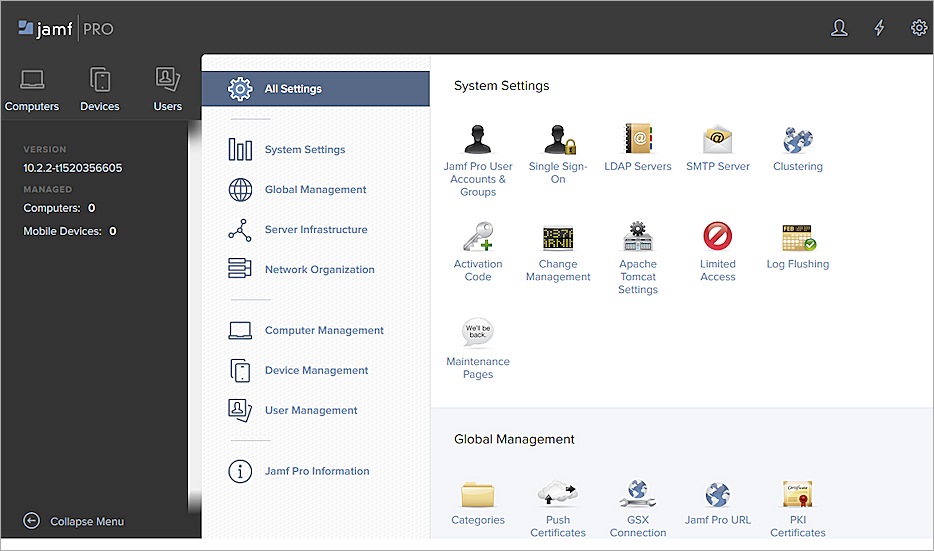This screenshot has height=551, width=934.
Task: Open Jamf Pro Information section
Action: [x=316, y=471]
